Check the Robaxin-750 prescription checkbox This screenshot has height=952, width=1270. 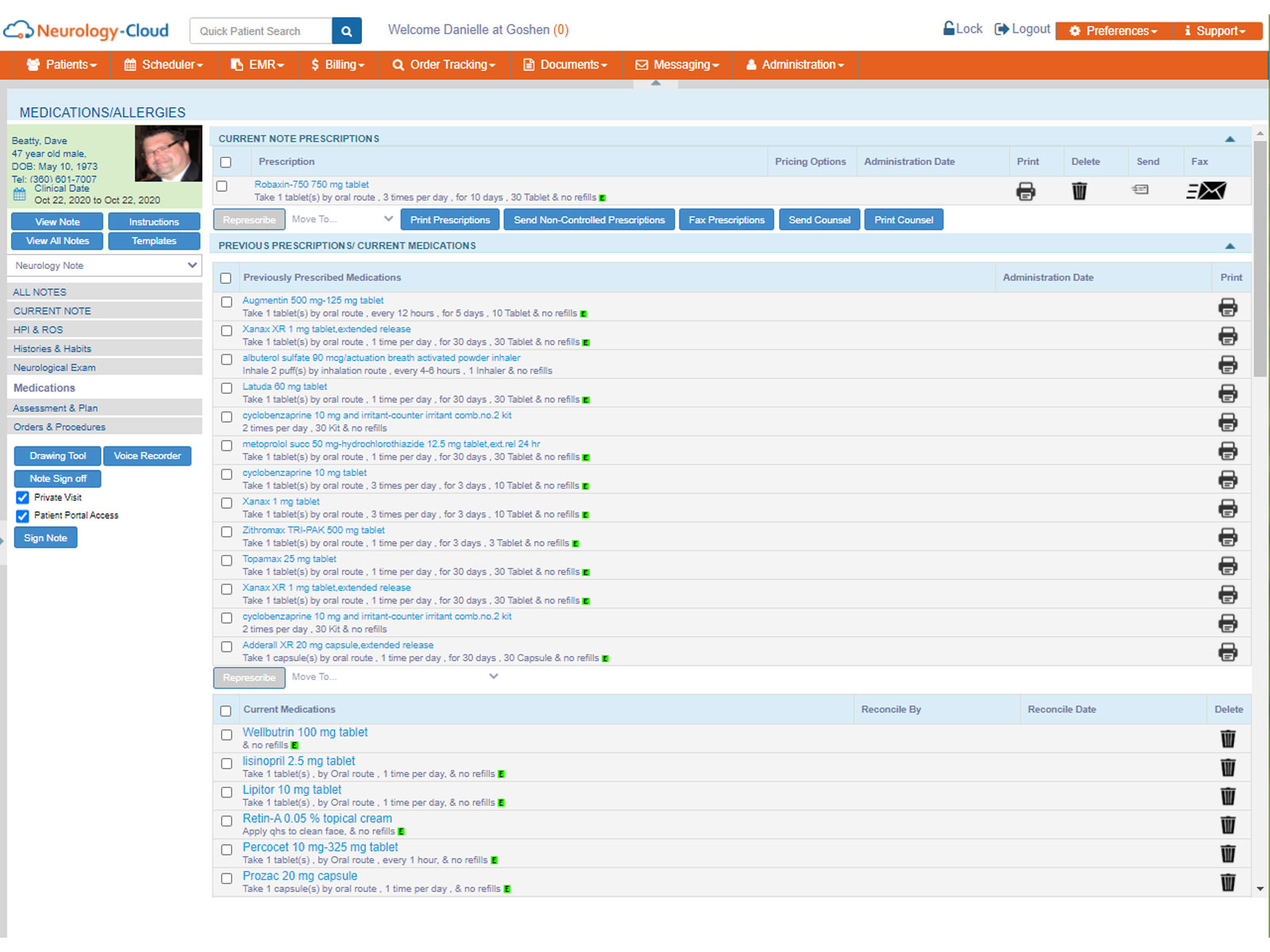[222, 186]
